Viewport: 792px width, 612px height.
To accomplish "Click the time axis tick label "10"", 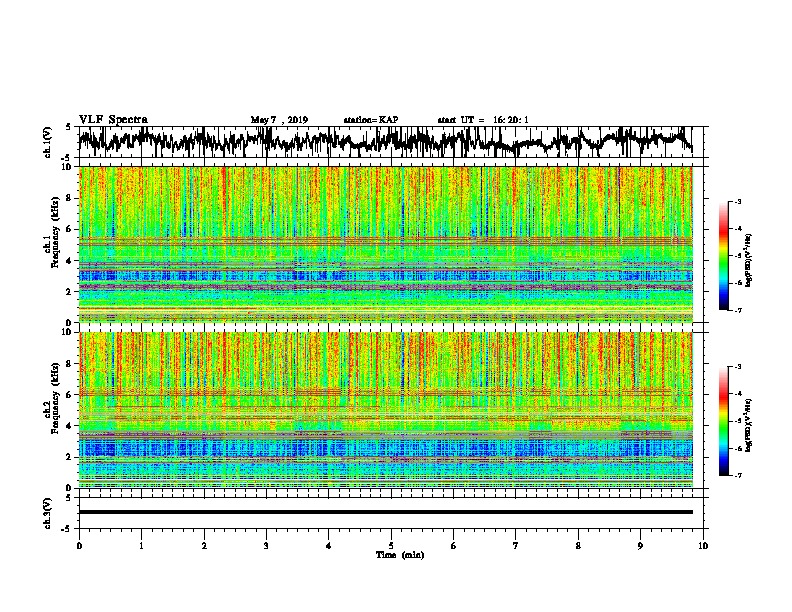I will 703,545.
